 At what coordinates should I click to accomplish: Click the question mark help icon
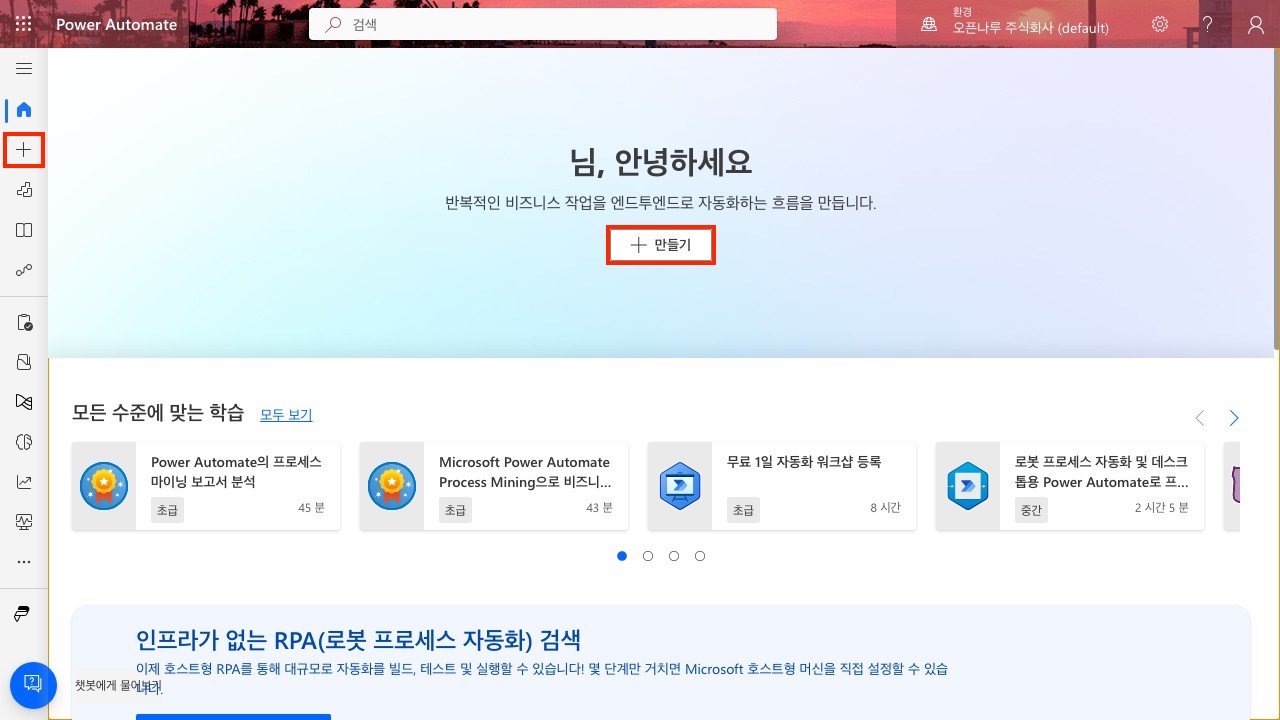coord(1208,25)
